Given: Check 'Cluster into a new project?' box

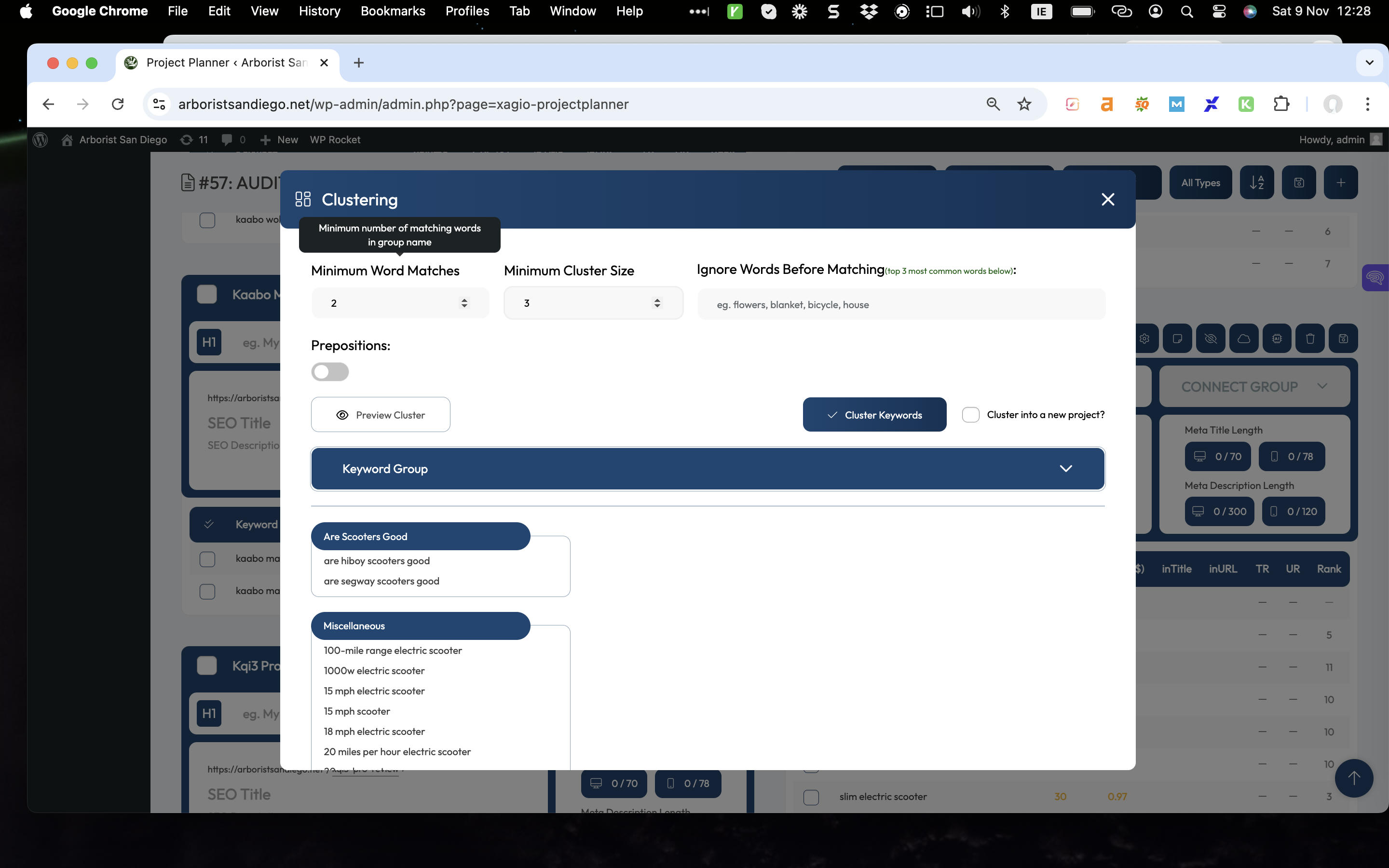Looking at the screenshot, I should click(970, 415).
